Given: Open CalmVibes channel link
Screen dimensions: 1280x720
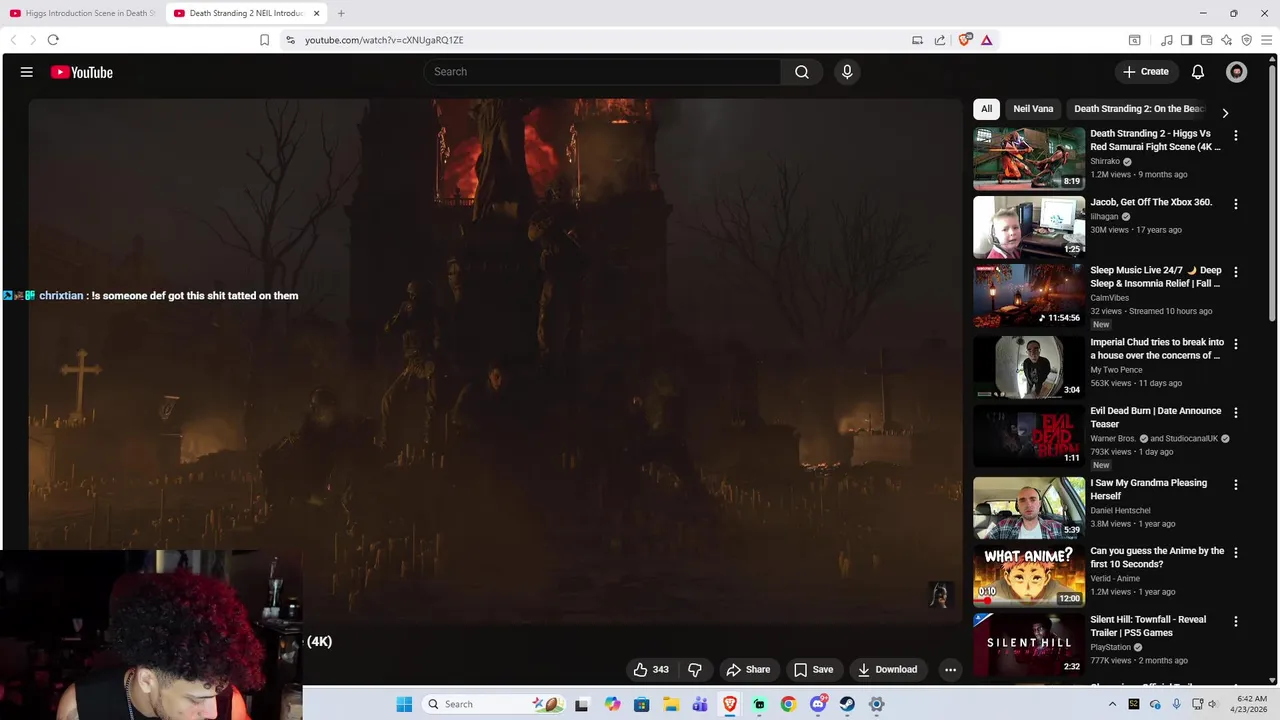Looking at the screenshot, I should (1110, 298).
